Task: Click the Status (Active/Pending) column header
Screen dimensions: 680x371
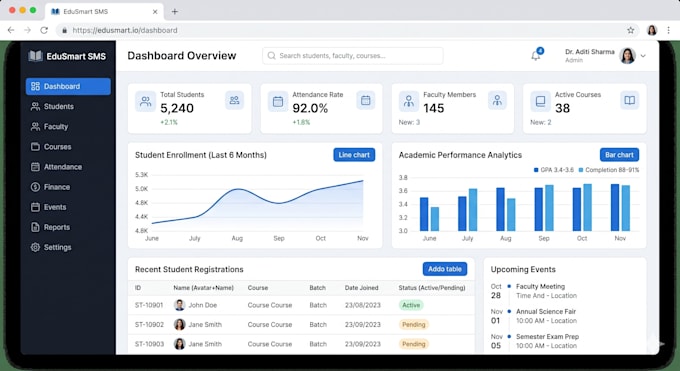Action: 432,288
